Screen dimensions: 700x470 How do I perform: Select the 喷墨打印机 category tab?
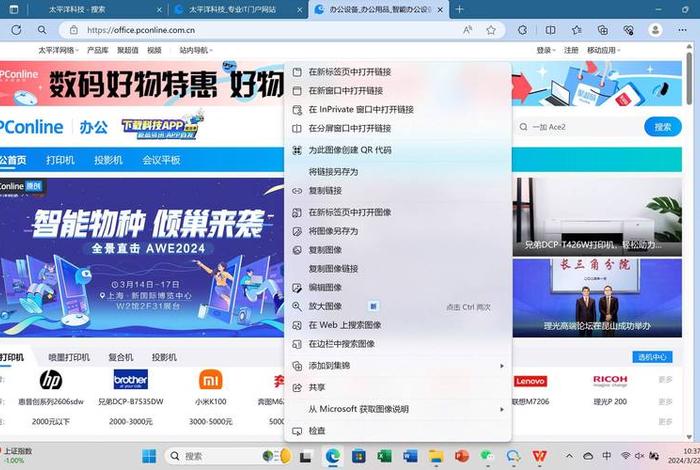tap(69, 357)
